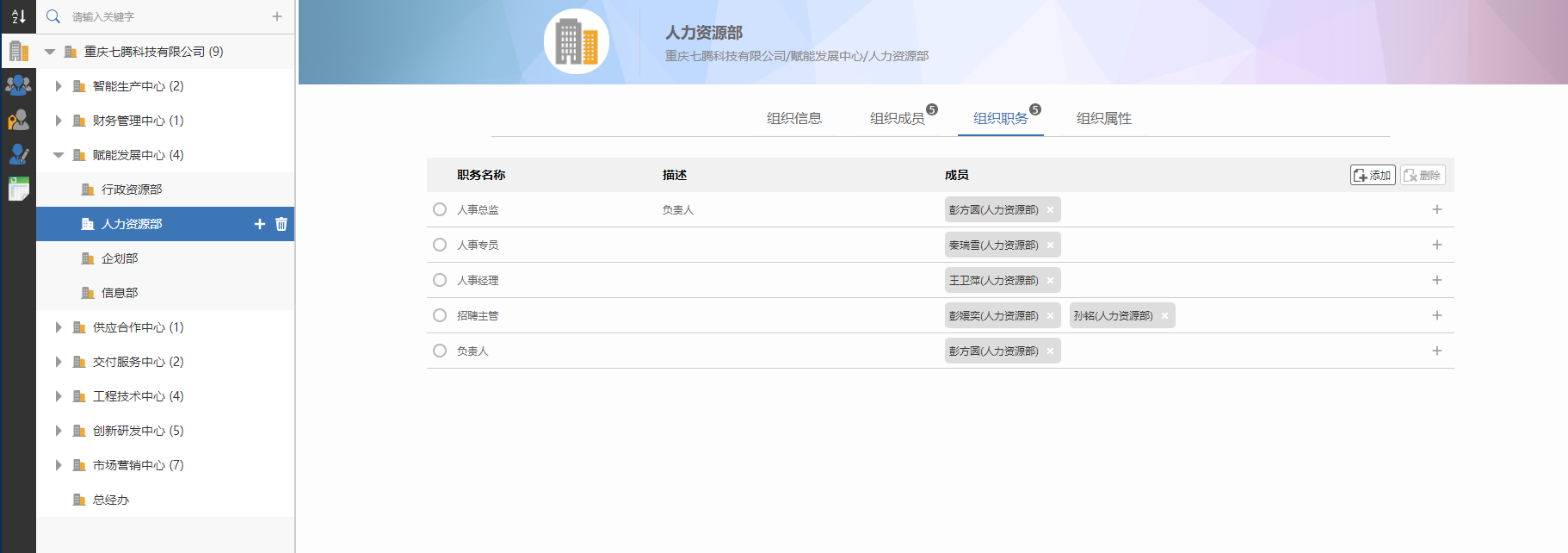This screenshot has height=553, width=1568.
Task: Open the organization building view in sidebar
Action: coord(18,51)
